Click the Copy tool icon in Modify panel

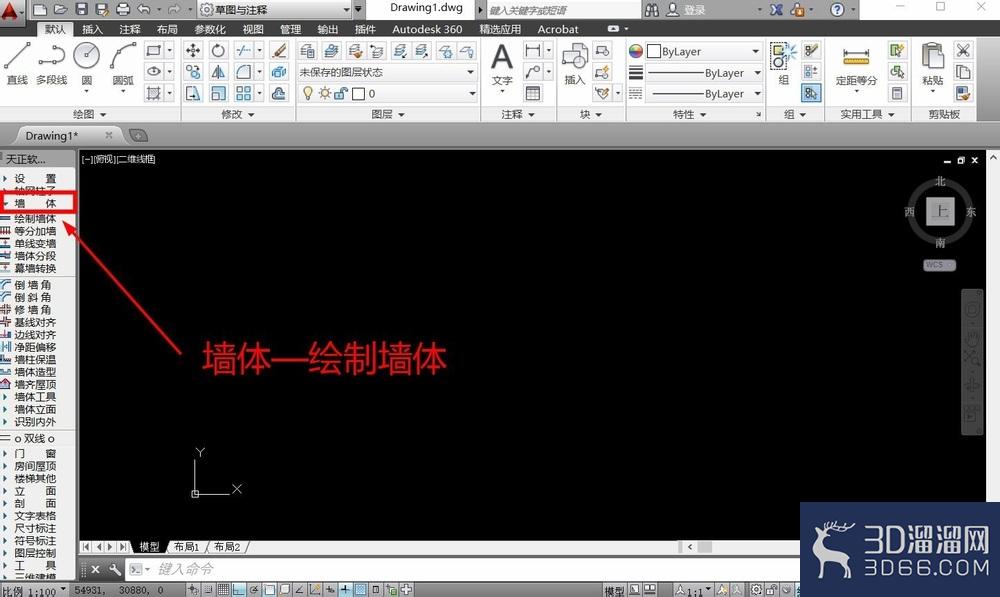pyautogui.click(x=193, y=72)
